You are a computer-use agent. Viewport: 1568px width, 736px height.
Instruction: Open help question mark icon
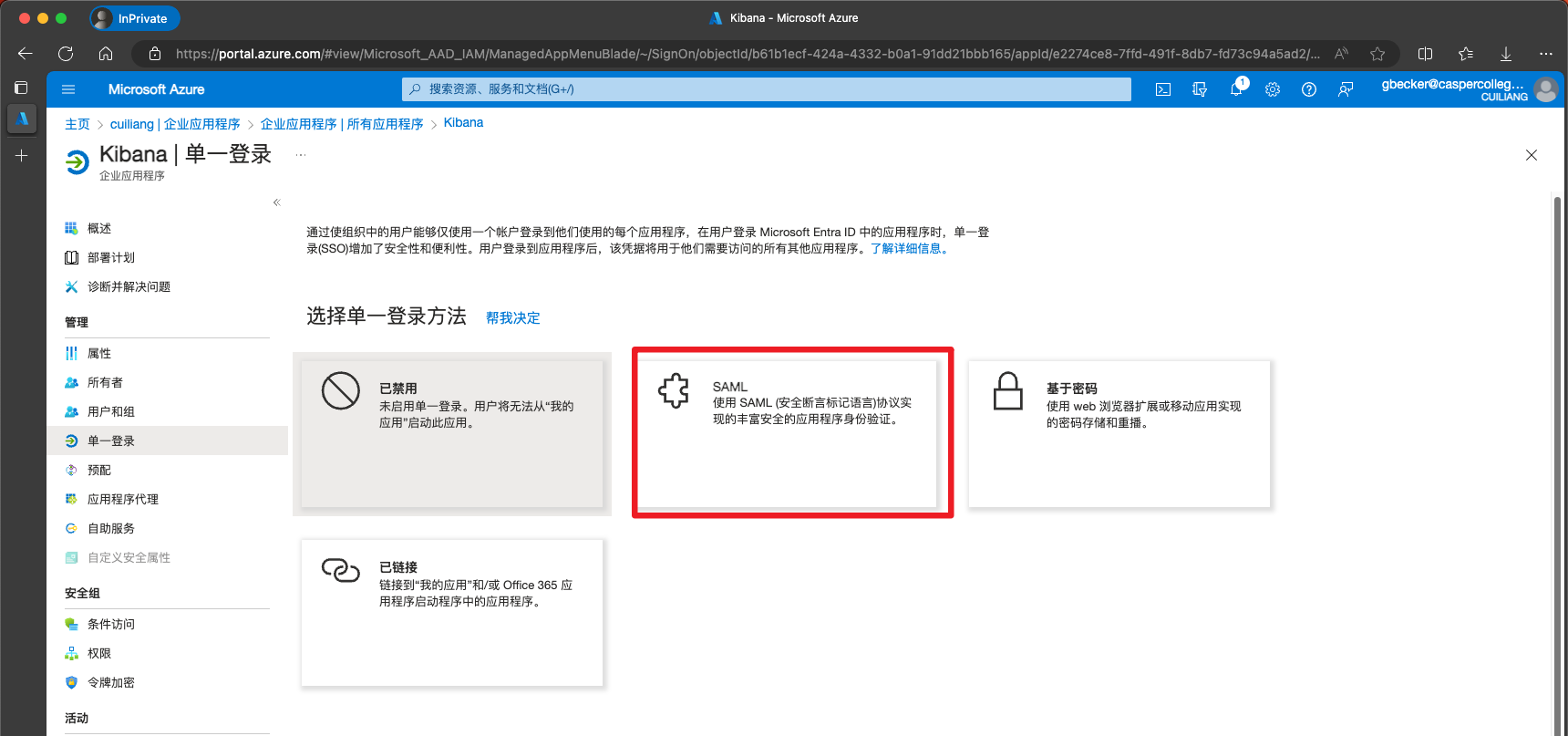[1309, 89]
